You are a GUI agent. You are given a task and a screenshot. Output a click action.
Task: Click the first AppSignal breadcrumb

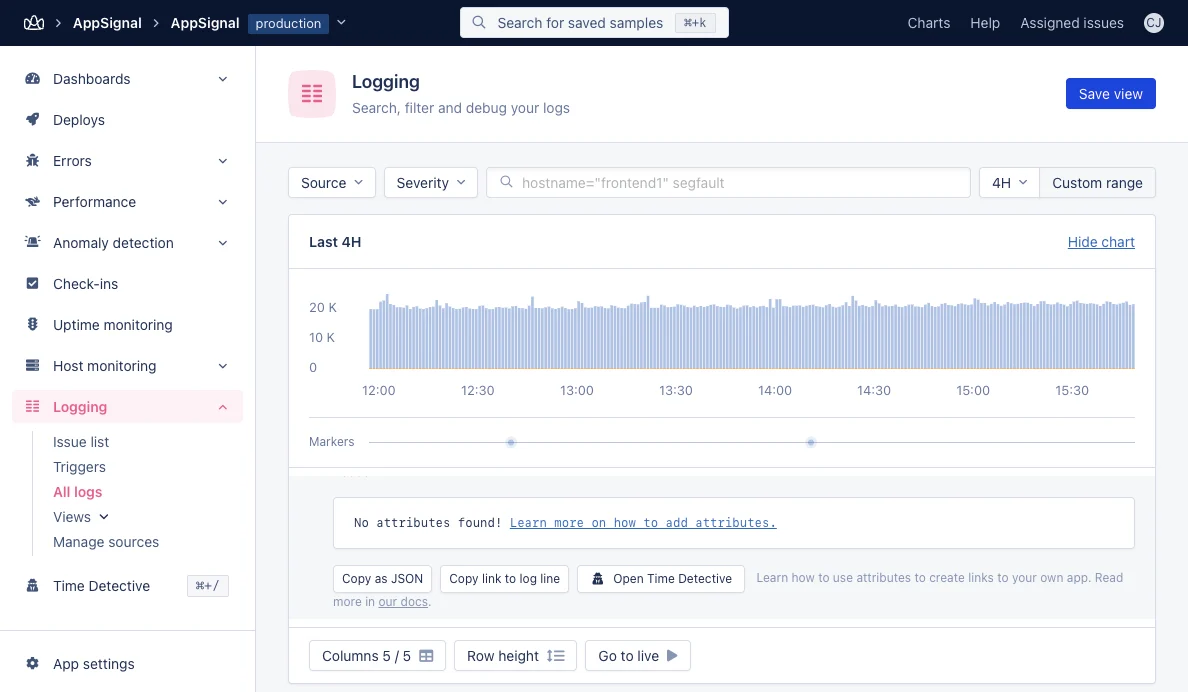107,23
